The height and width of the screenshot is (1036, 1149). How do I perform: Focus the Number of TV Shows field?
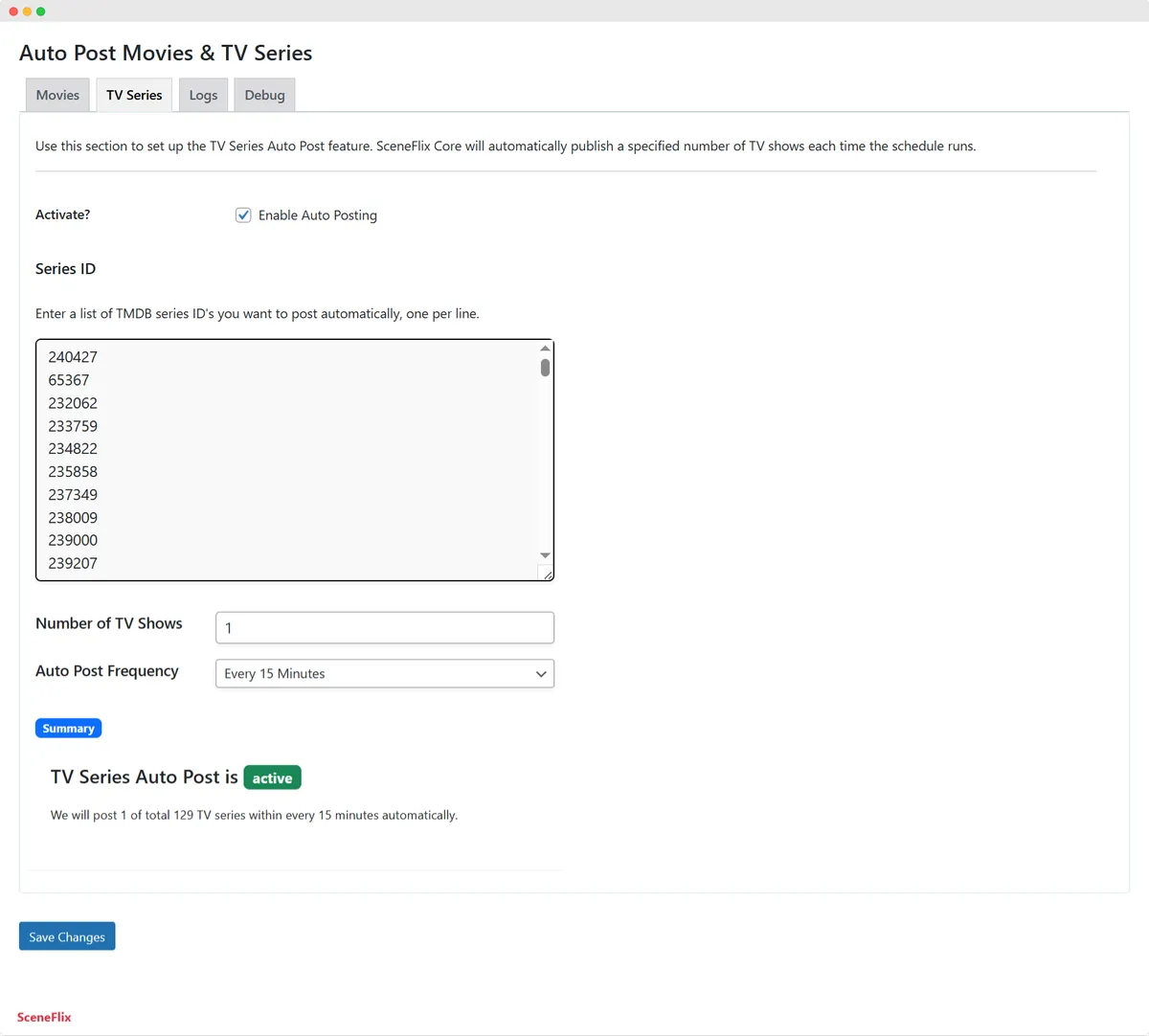coord(385,628)
